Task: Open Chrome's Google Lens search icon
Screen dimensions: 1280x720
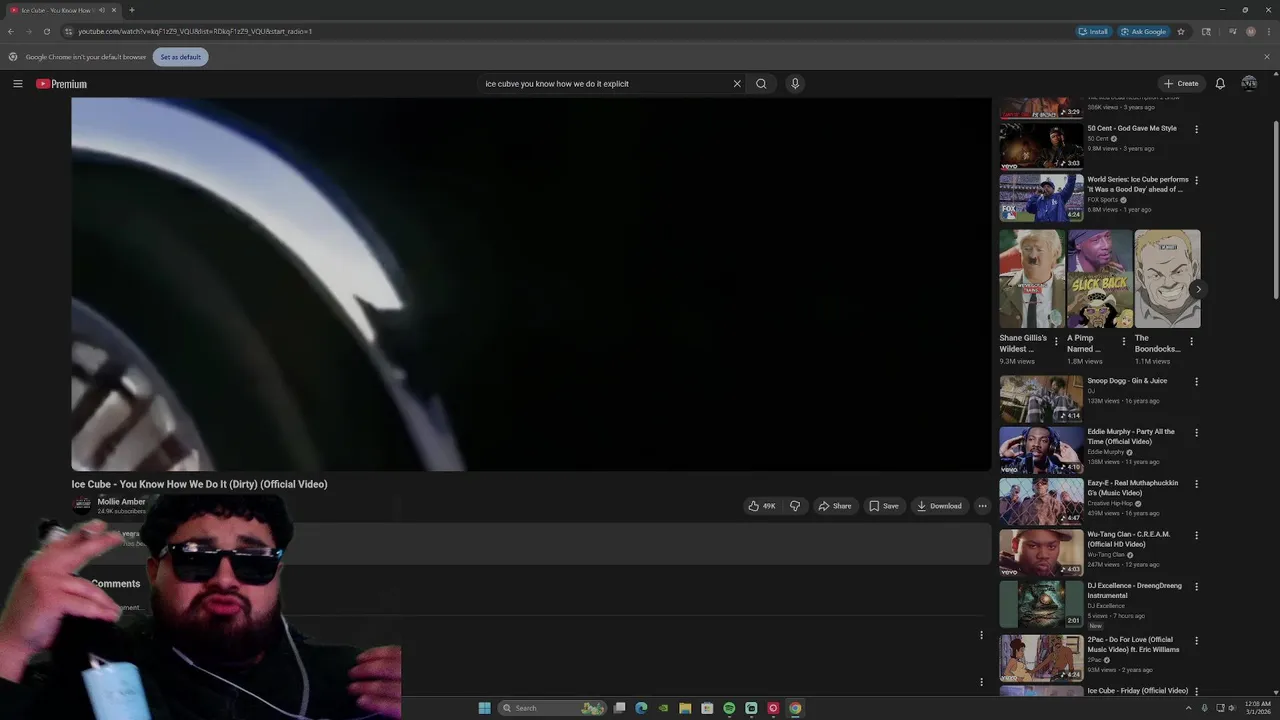Action: tap(1206, 31)
